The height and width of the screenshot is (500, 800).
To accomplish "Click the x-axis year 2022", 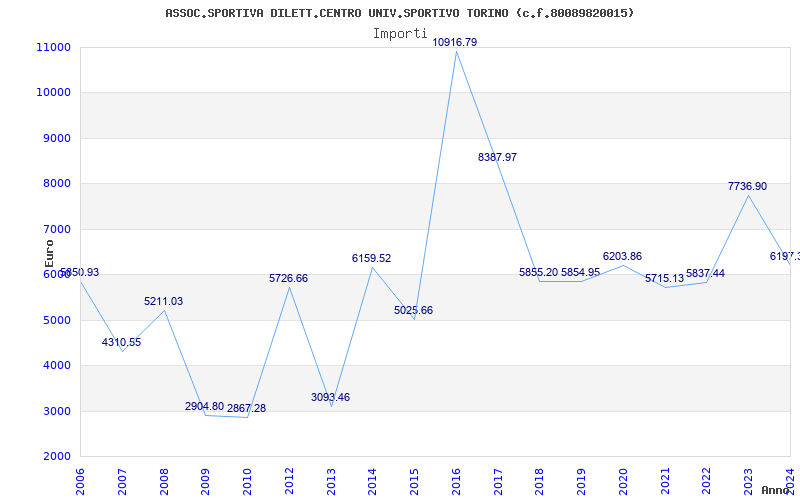I will [x=707, y=482].
